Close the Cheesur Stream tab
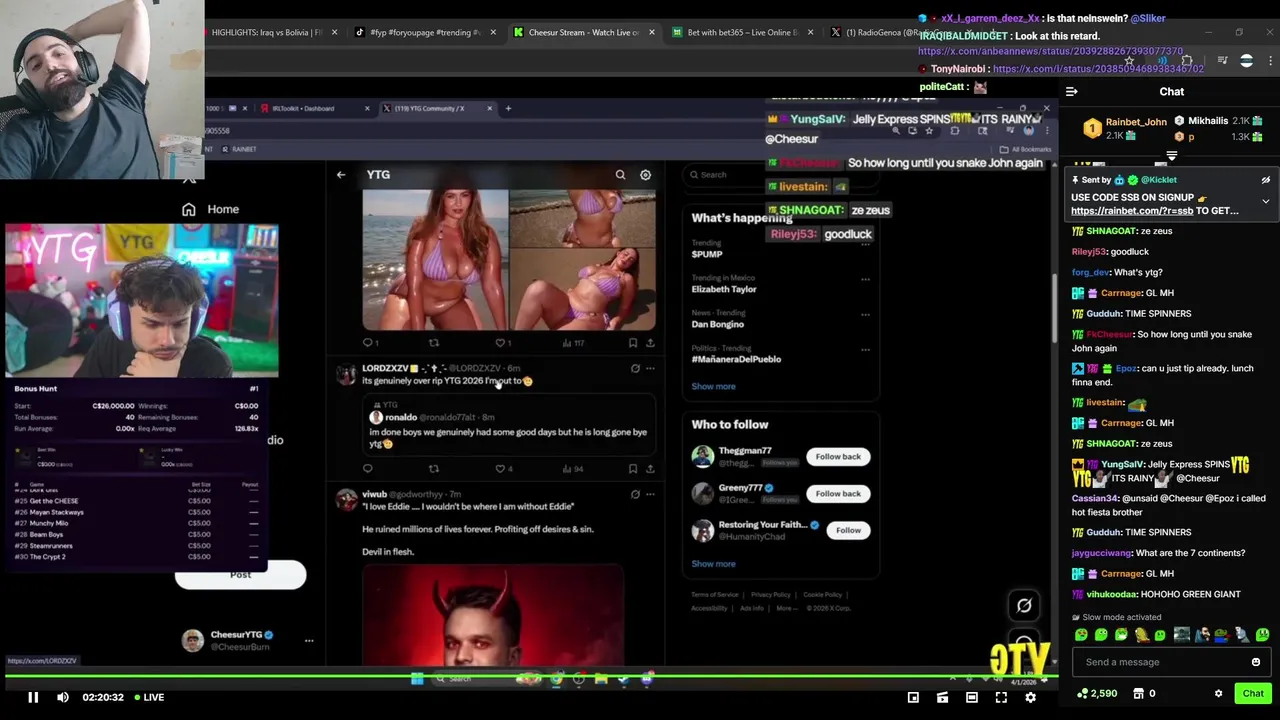This screenshot has width=1280, height=720. 651,32
